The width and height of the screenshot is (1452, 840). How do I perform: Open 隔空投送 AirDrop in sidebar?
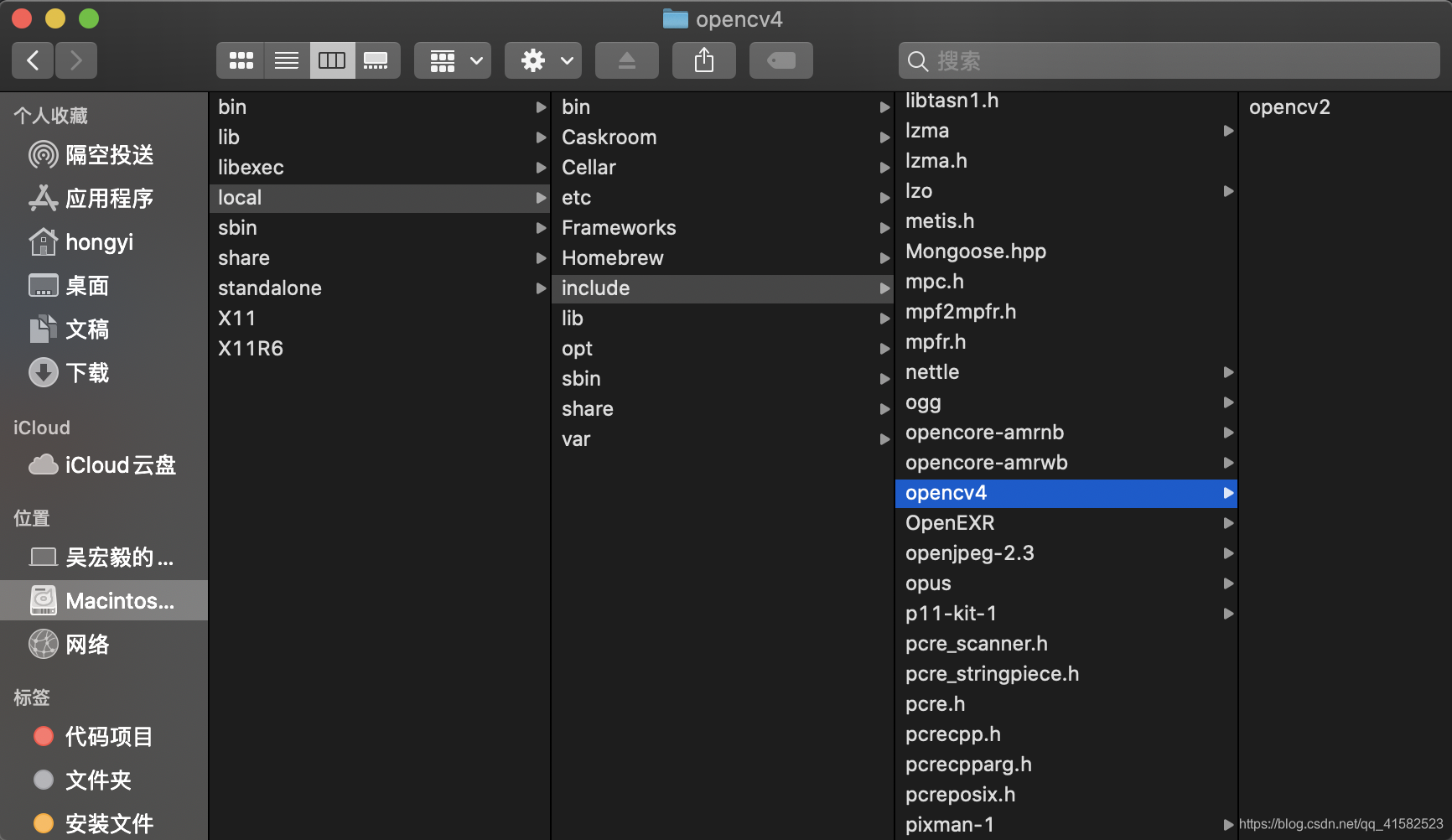tap(104, 155)
